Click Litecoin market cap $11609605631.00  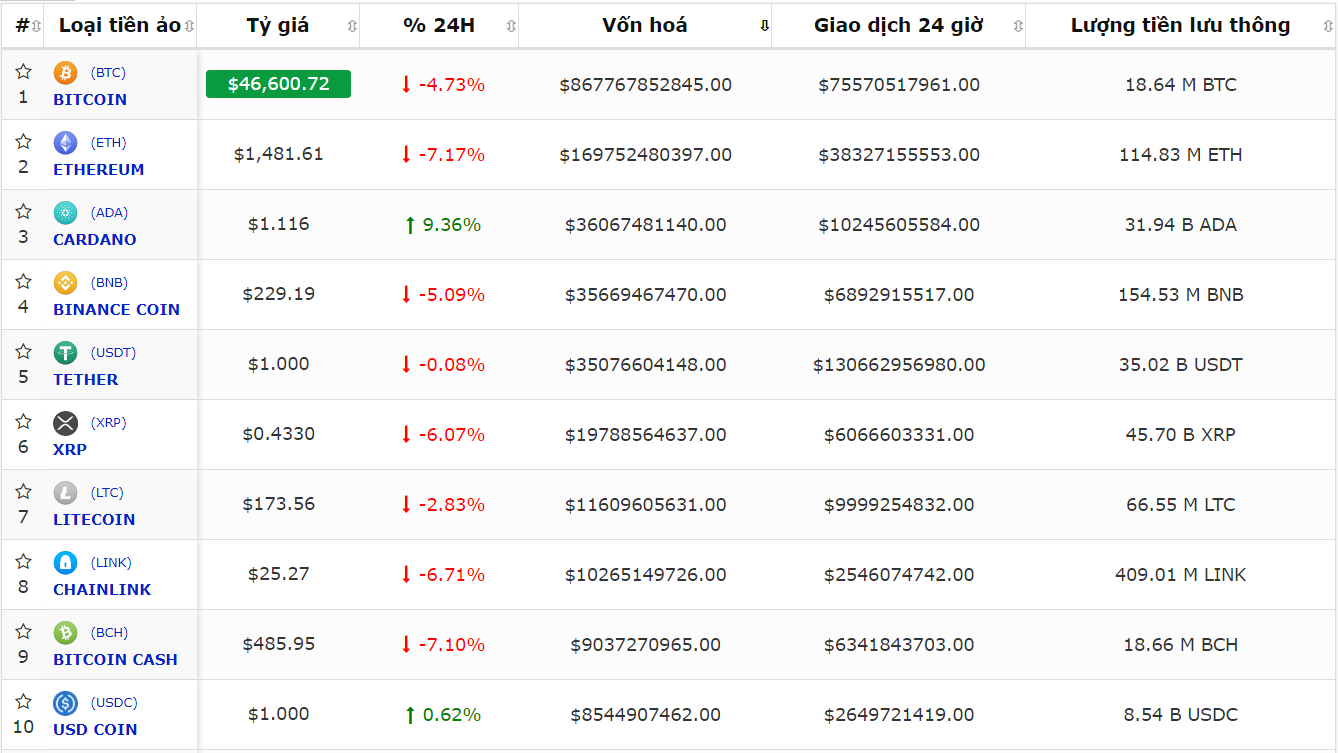(646, 505)
